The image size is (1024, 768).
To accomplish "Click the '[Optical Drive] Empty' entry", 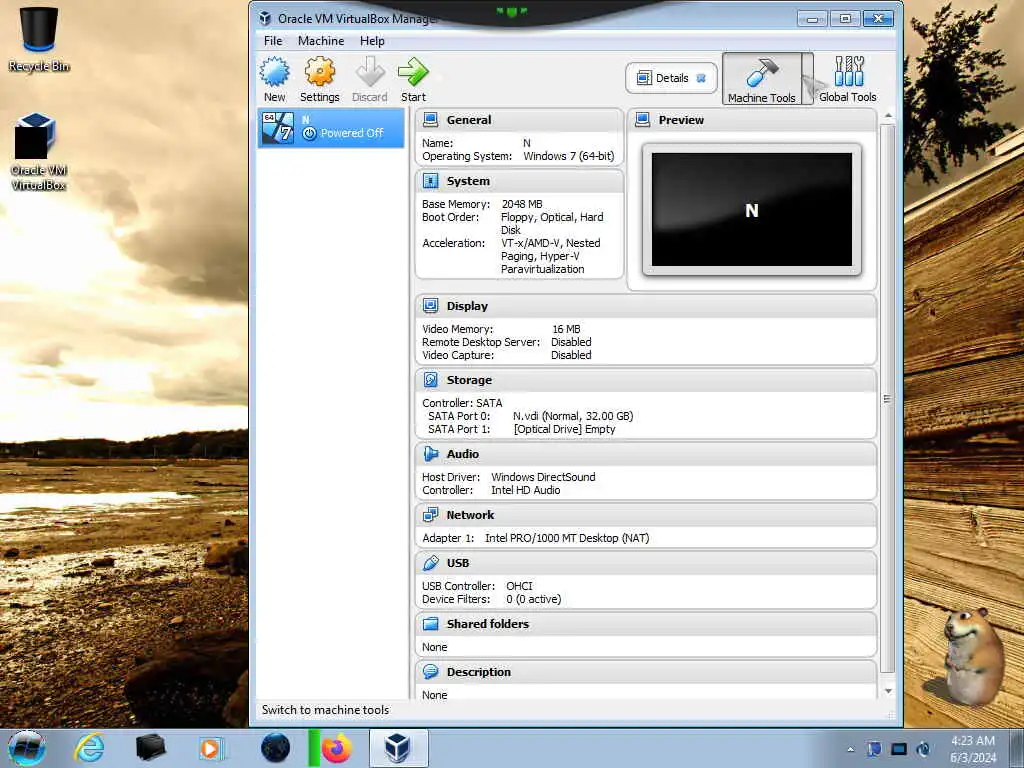I will pyautogui.click(x=564, y=429).
